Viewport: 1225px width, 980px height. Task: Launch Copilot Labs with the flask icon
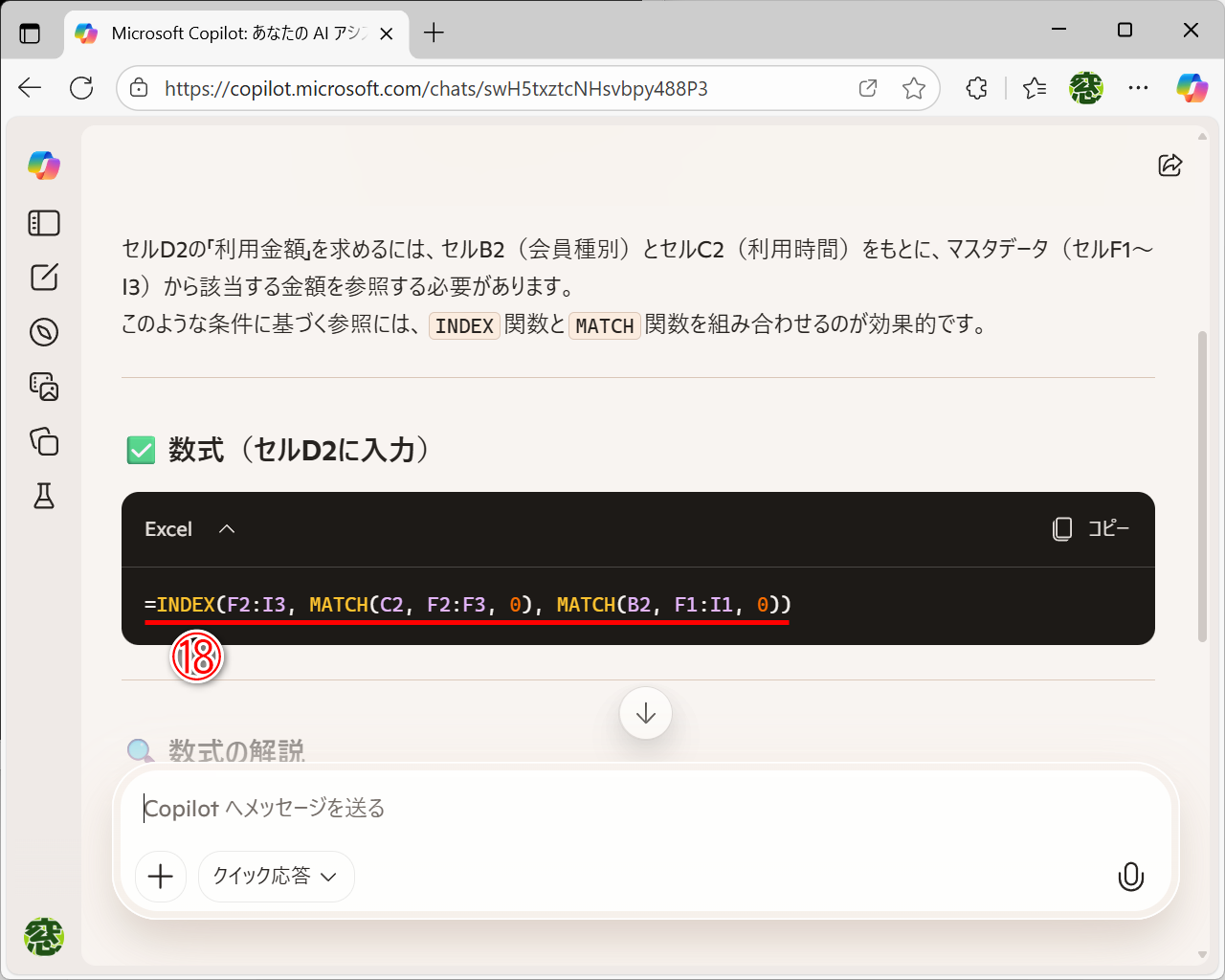coord(44,496)
